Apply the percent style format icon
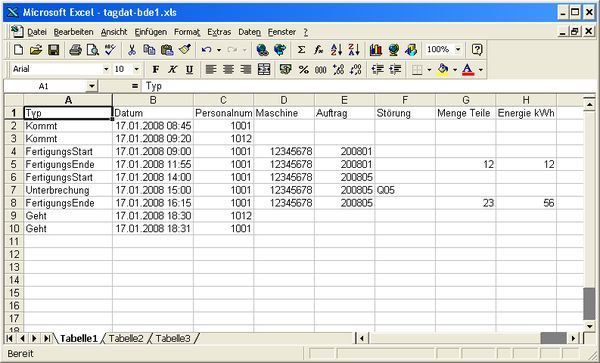 [303, 70]
